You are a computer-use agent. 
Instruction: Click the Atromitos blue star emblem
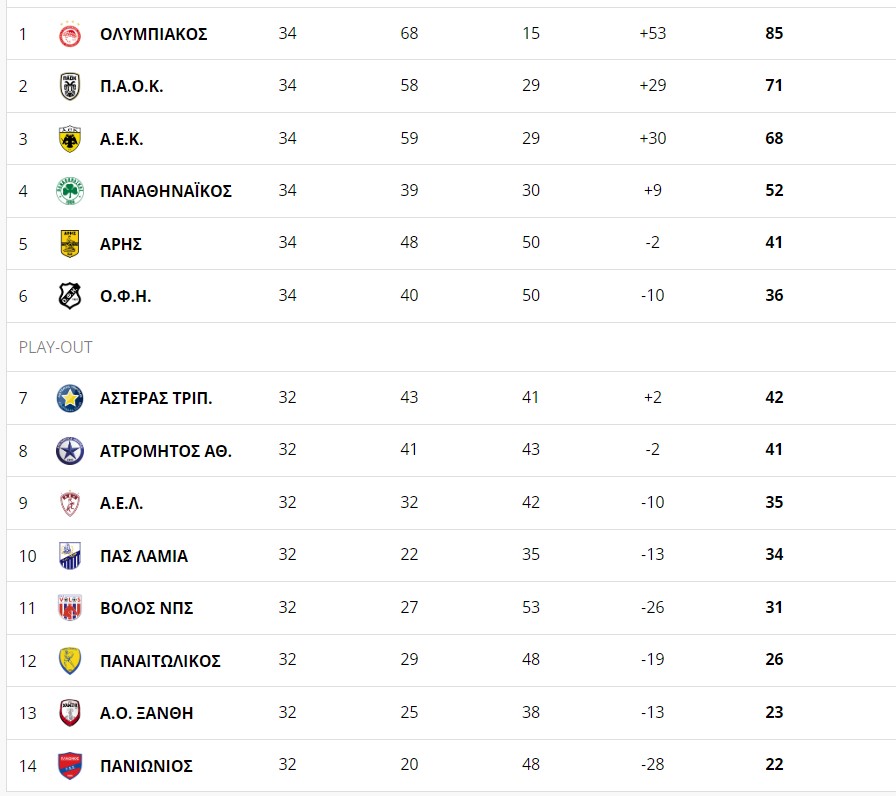point(70,451)
